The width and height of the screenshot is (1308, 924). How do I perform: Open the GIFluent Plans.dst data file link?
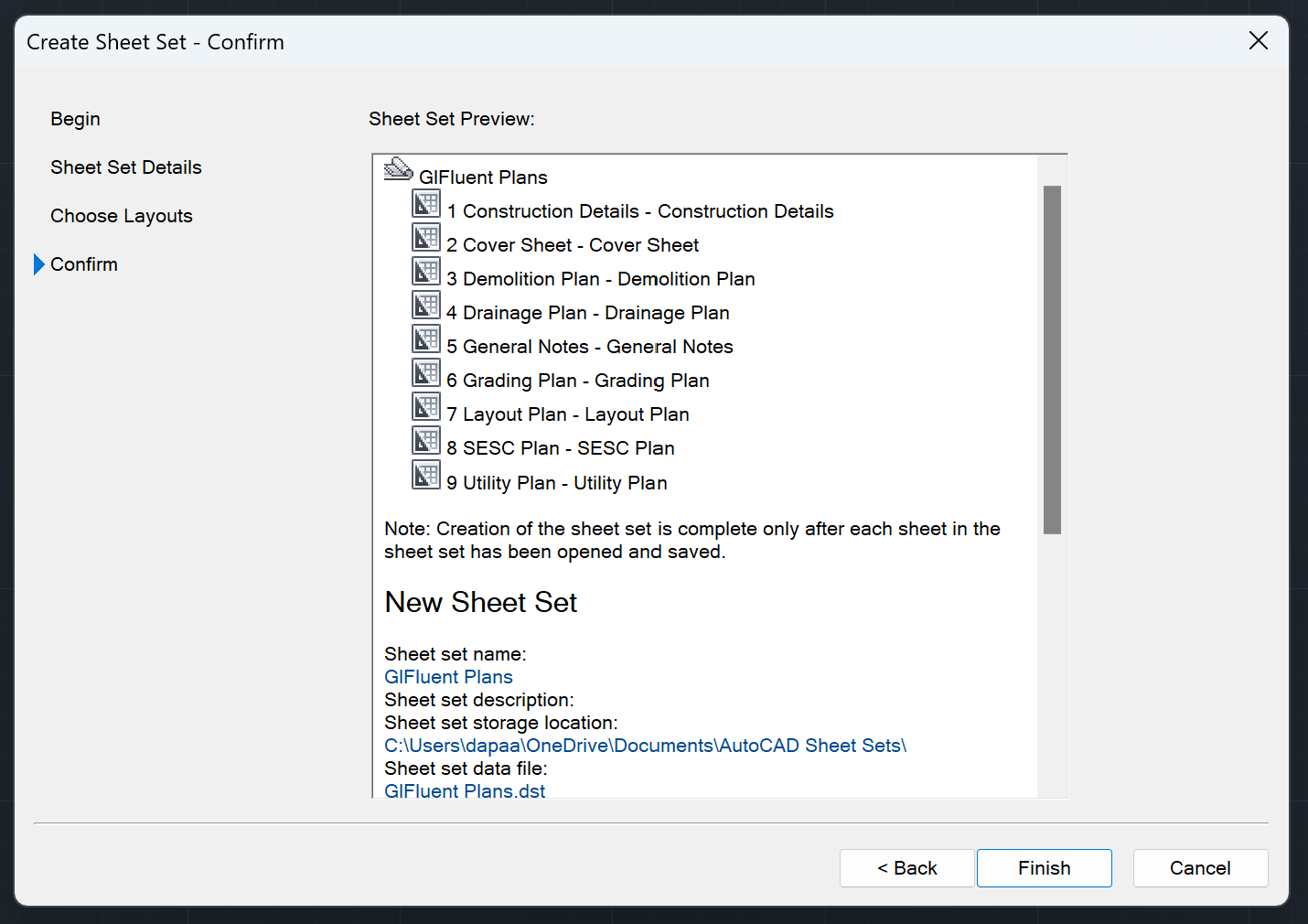tap(464, 790)
